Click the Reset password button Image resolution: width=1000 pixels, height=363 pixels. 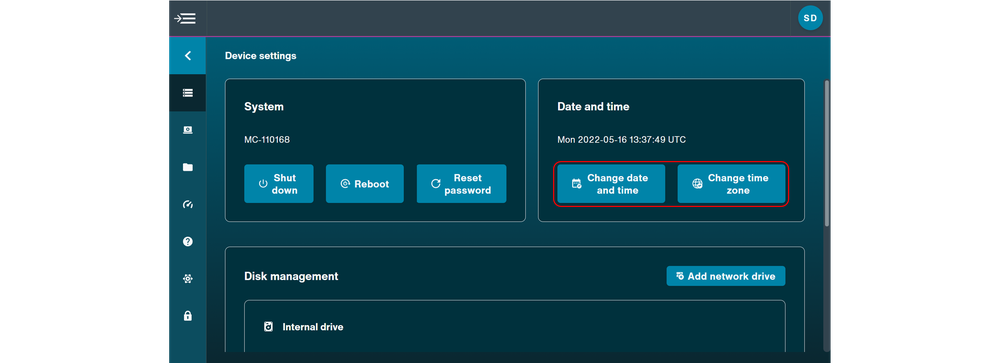(x=461, y=184)
